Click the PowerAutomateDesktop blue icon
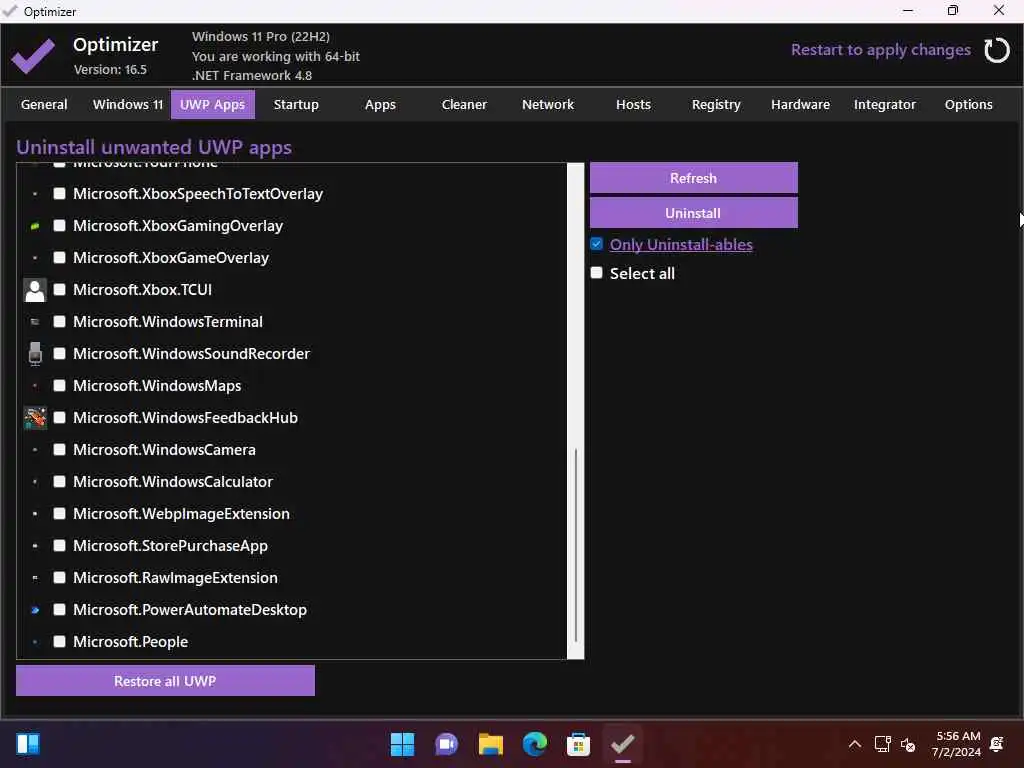Screen dimensions: 1024x768 point(35,610)
